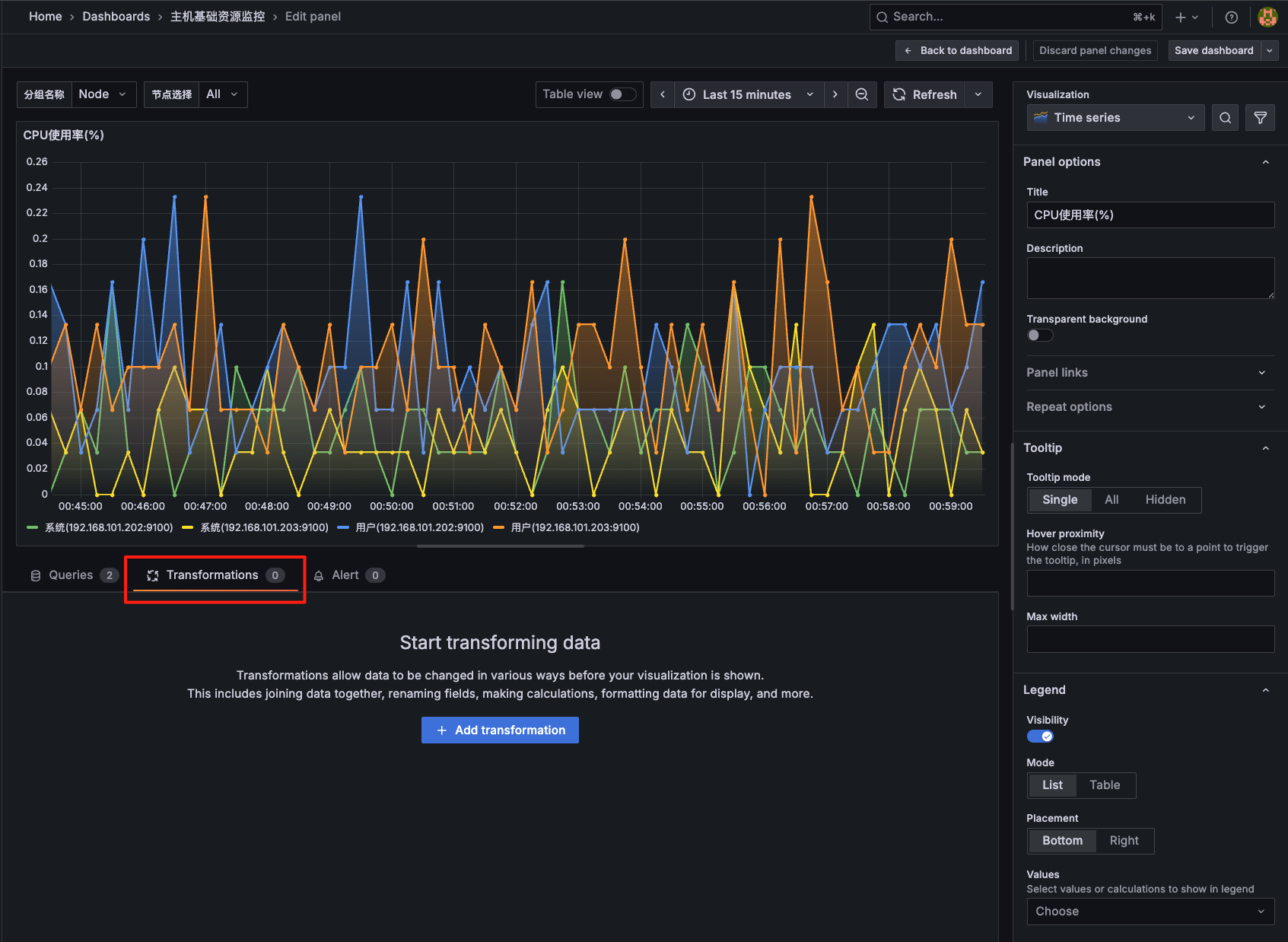Click the user profile avatar

[x=1267, y=17]
